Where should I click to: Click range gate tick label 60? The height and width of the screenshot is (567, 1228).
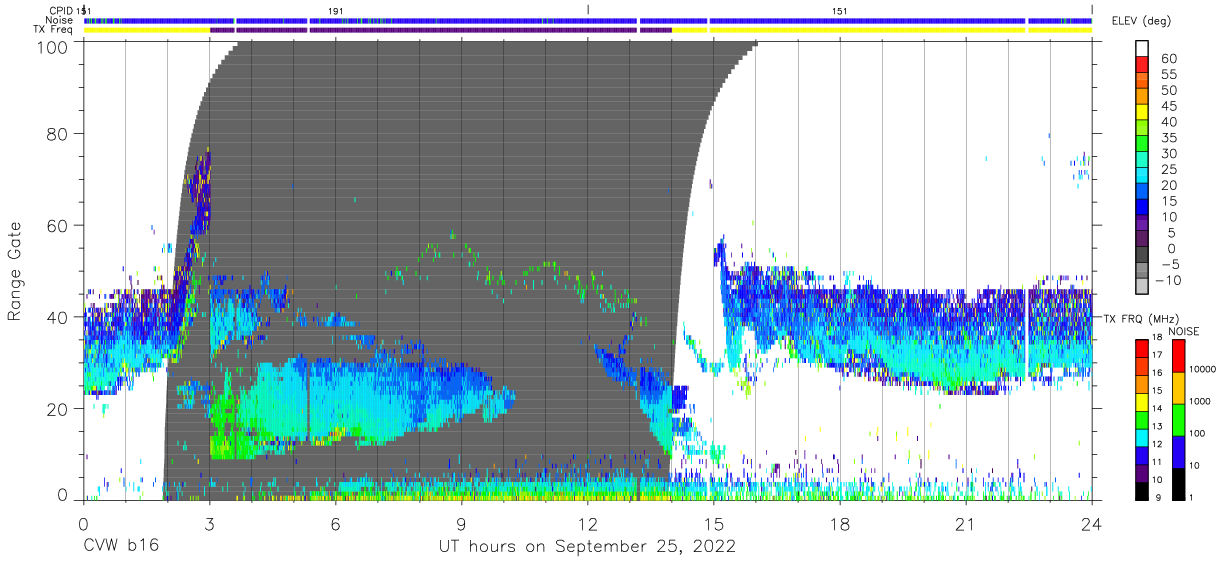click(58, 225)
